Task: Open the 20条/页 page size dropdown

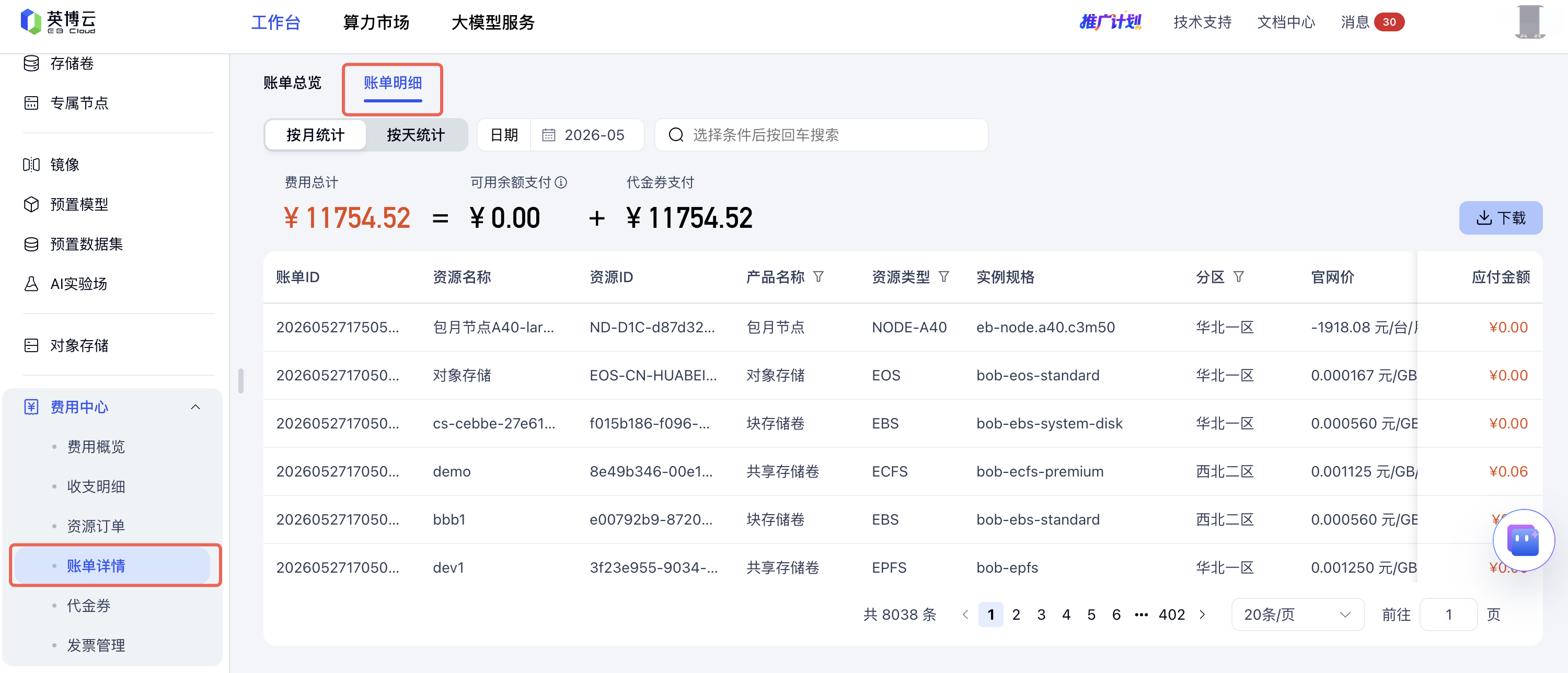Action: coord(1297,614)
